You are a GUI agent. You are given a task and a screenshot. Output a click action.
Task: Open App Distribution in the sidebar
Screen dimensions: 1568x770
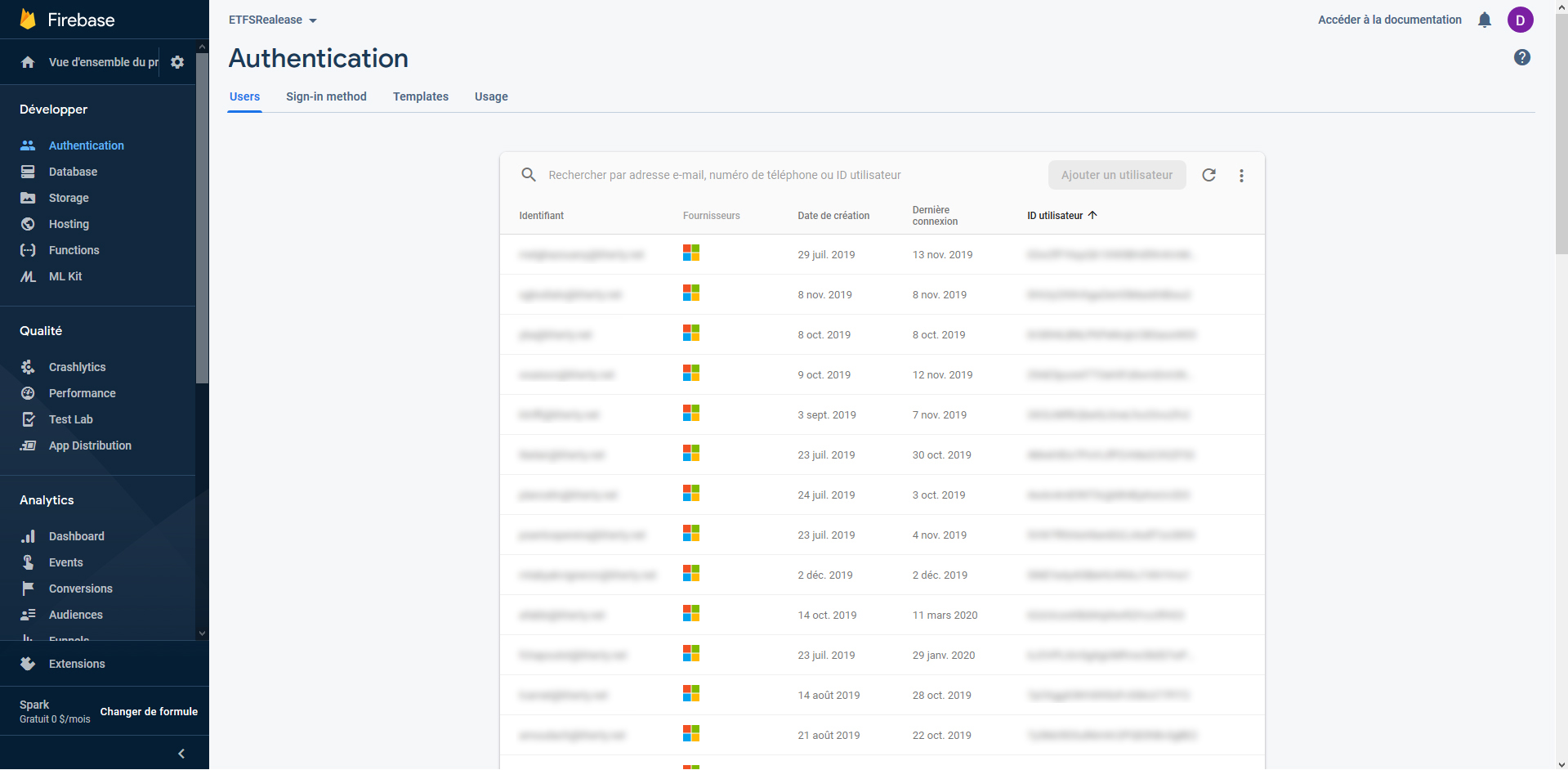tap(90, 445)
